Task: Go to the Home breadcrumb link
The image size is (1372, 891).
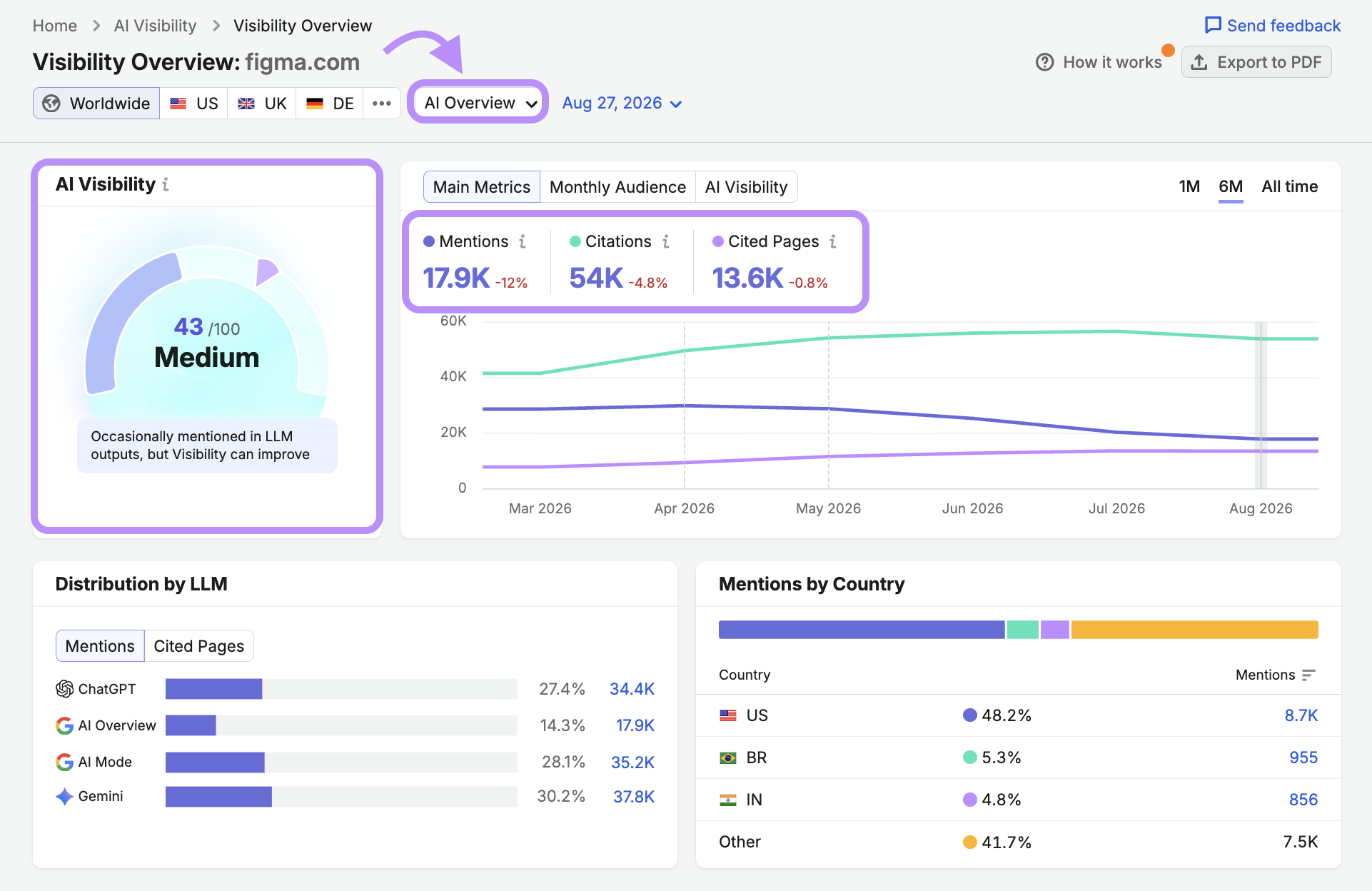Action: 55,26
